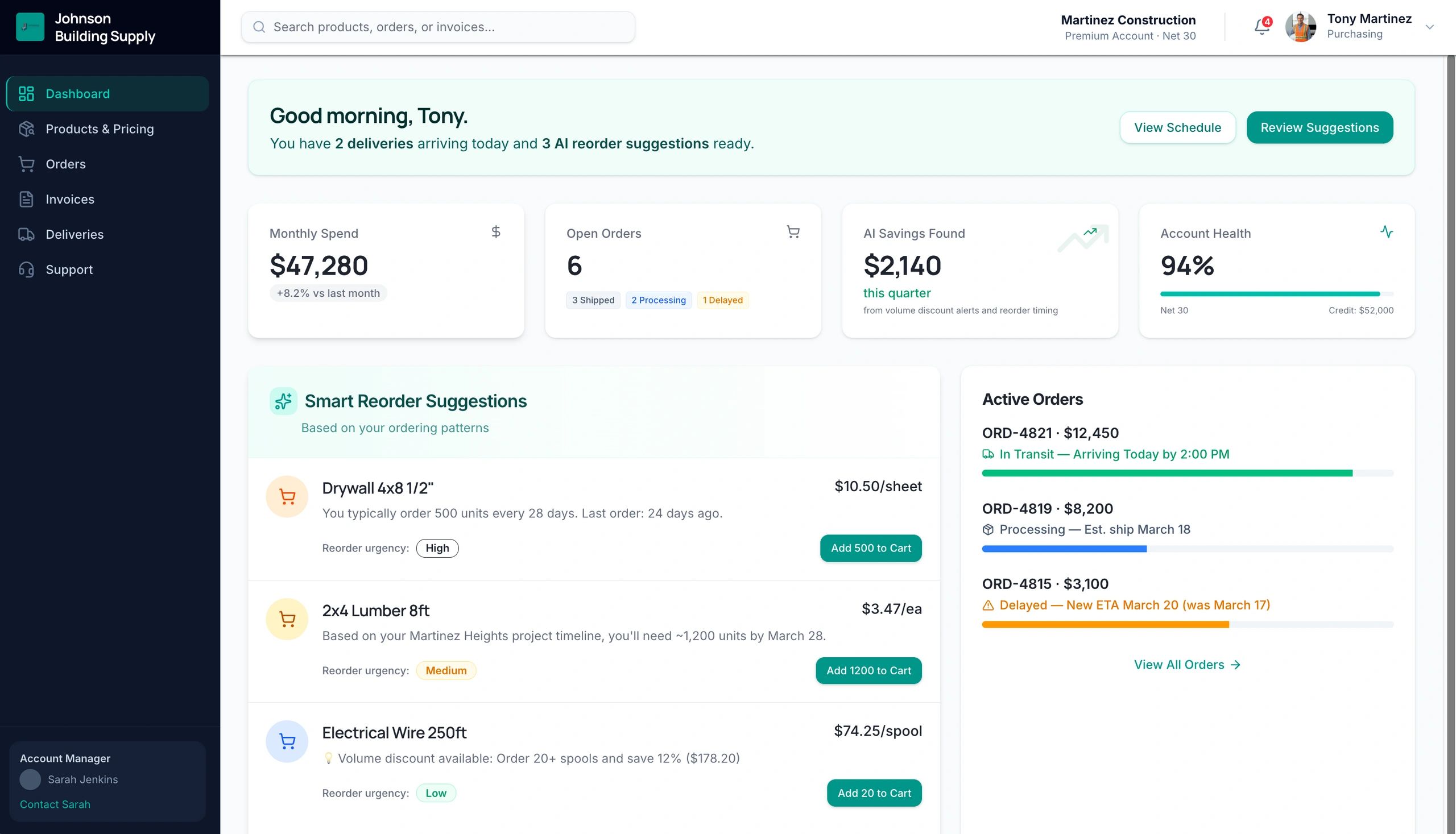
Task: Click the Invoices document icon
Action: (26, 199)
